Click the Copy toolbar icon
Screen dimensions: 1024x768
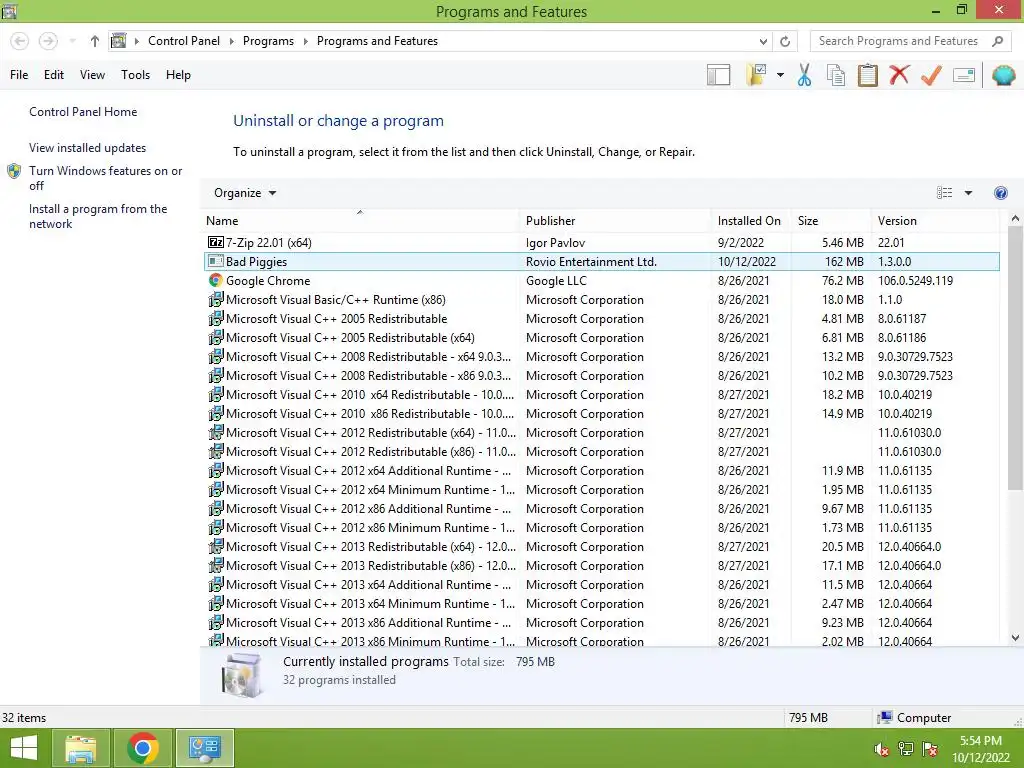(x=836, y=75)
